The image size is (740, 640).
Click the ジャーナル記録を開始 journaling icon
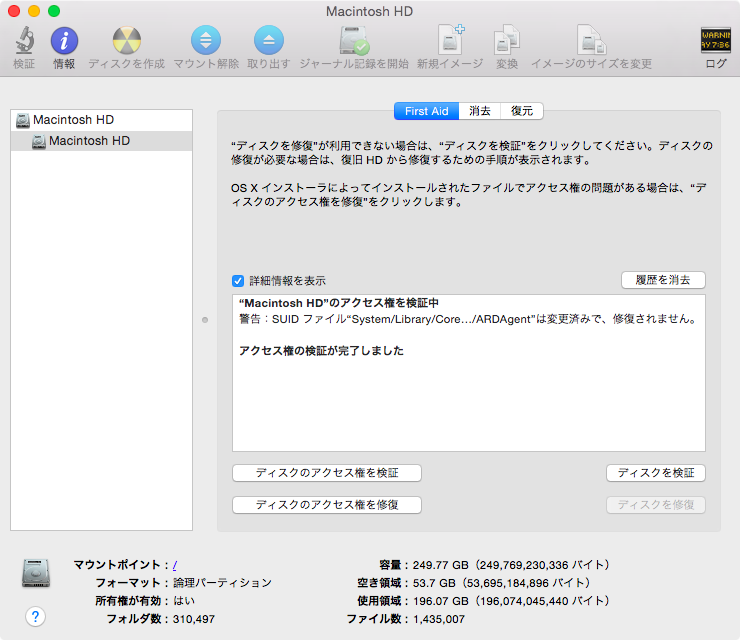(x=354, y=40)
